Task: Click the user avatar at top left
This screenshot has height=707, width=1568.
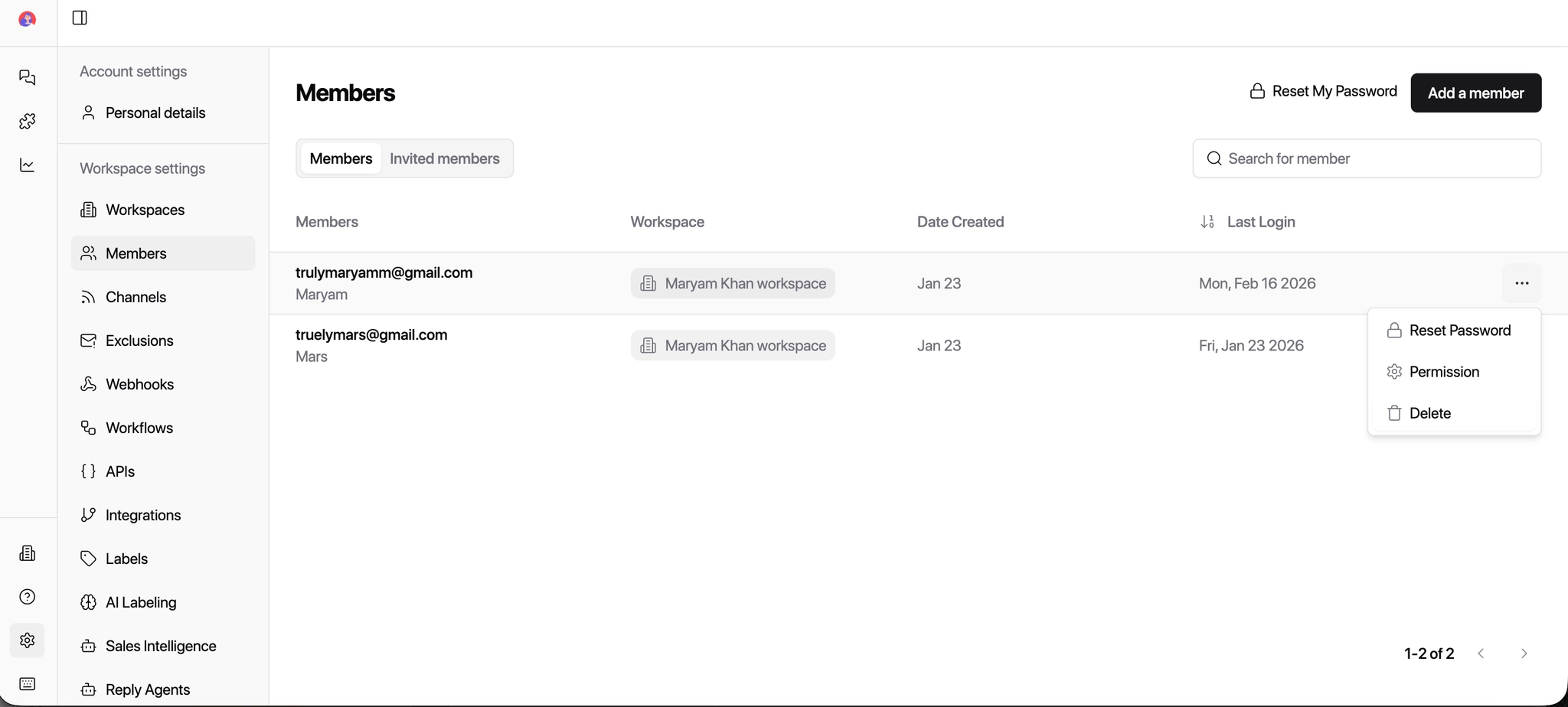Action: 28,19
